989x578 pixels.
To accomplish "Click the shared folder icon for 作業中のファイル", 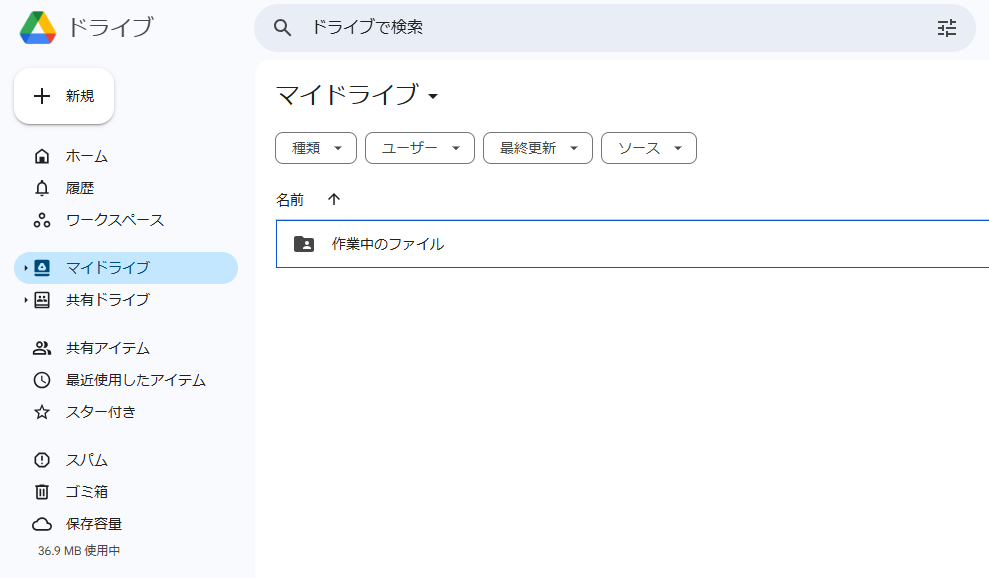I will click(304, 244).
